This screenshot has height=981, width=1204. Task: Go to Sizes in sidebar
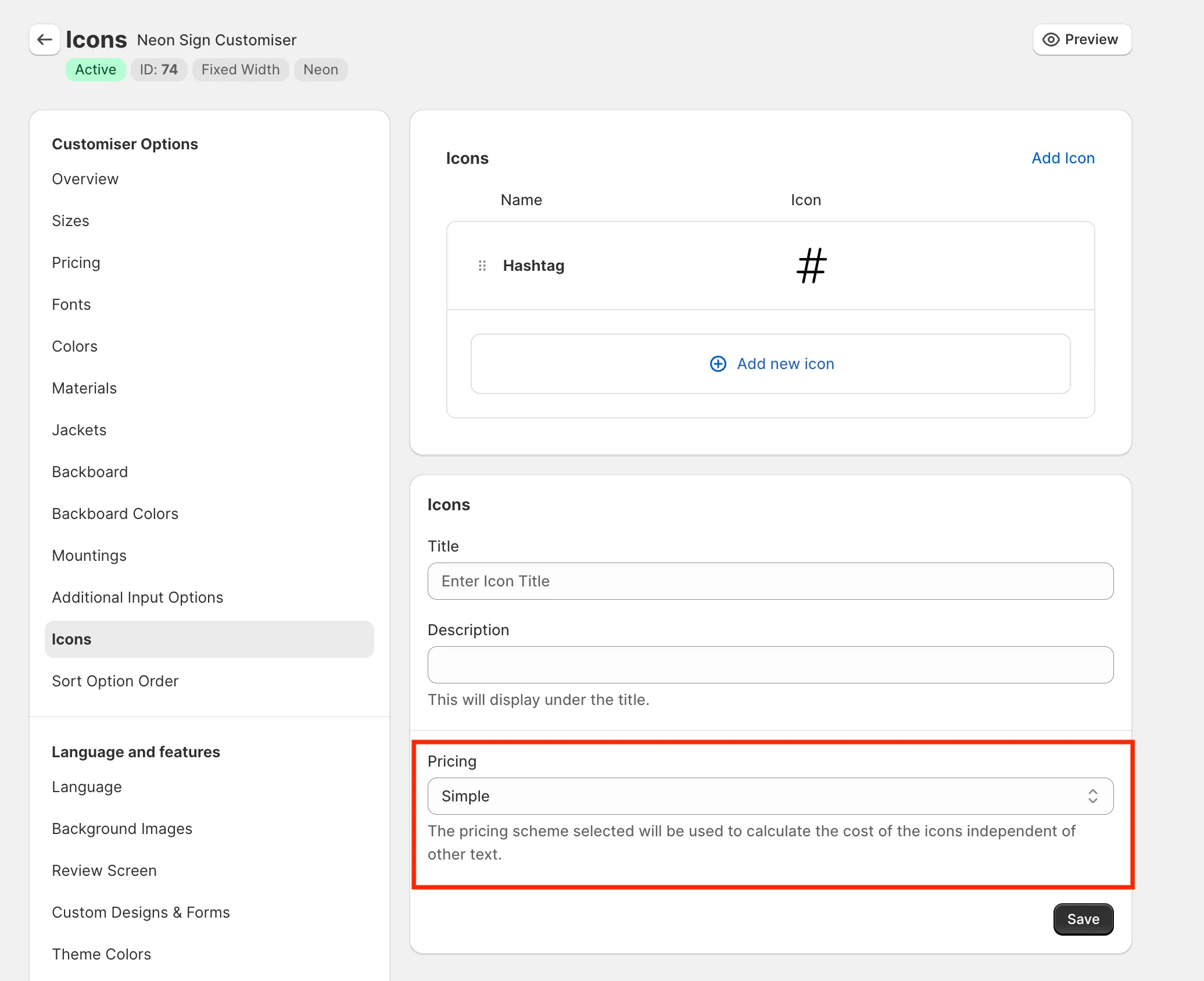[x=70, y=221]
